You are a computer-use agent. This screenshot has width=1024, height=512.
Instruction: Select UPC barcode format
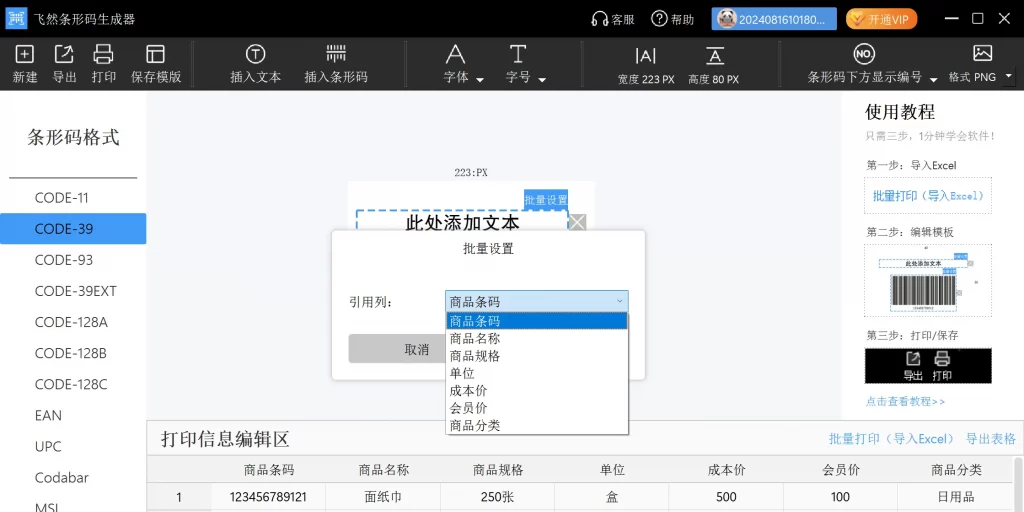coord(73,447)
